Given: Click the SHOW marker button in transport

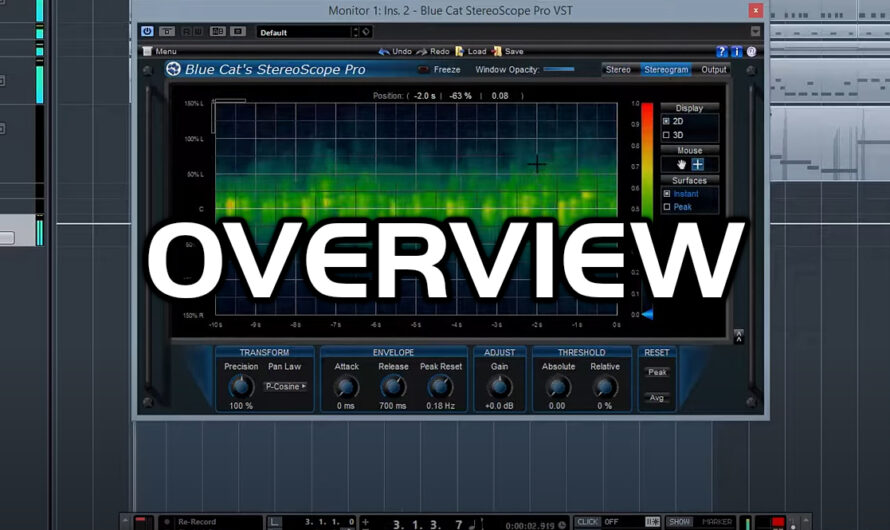Looking at the screenshot, I should 679,522.
